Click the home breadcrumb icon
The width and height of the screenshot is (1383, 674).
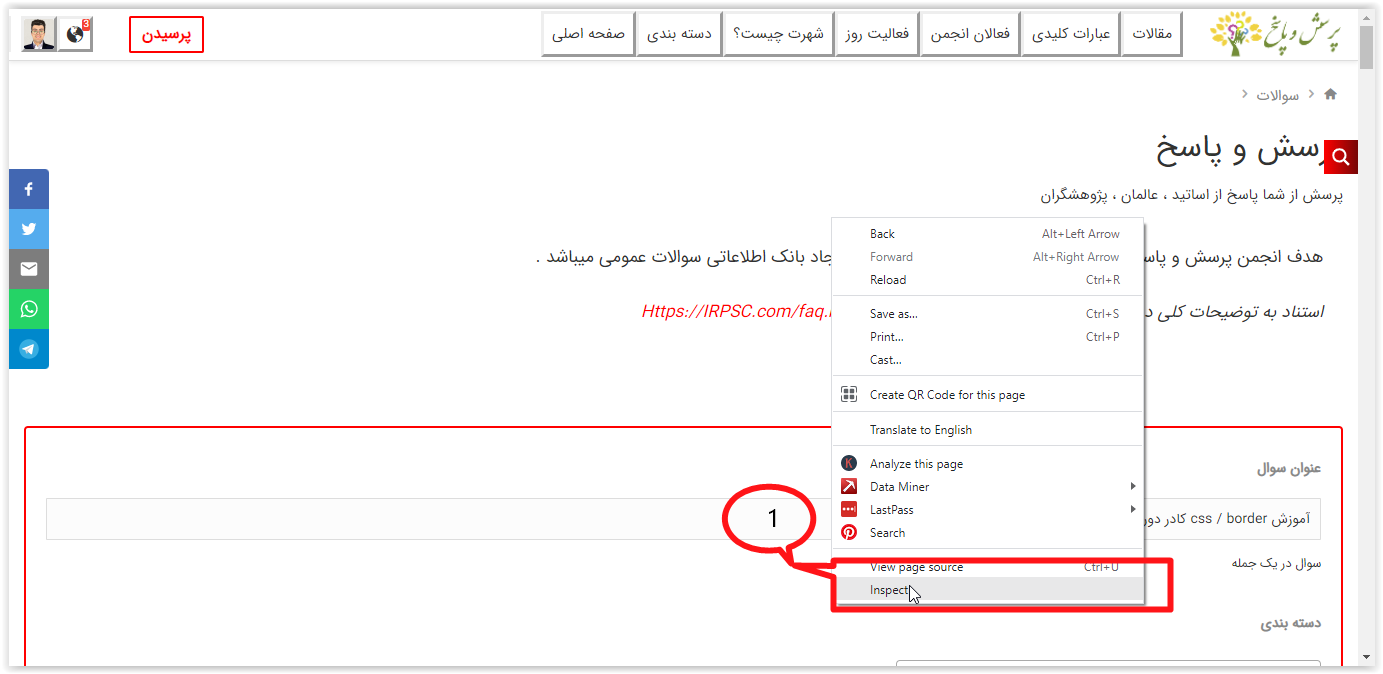point(1330,94)
